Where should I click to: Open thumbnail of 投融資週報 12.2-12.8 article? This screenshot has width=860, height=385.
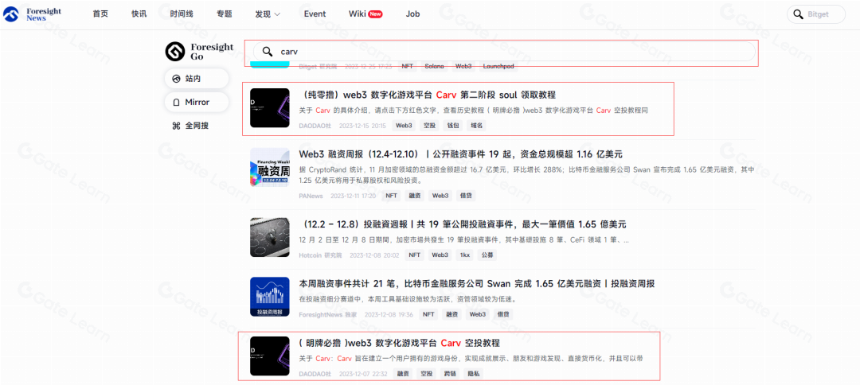(269, 237)
